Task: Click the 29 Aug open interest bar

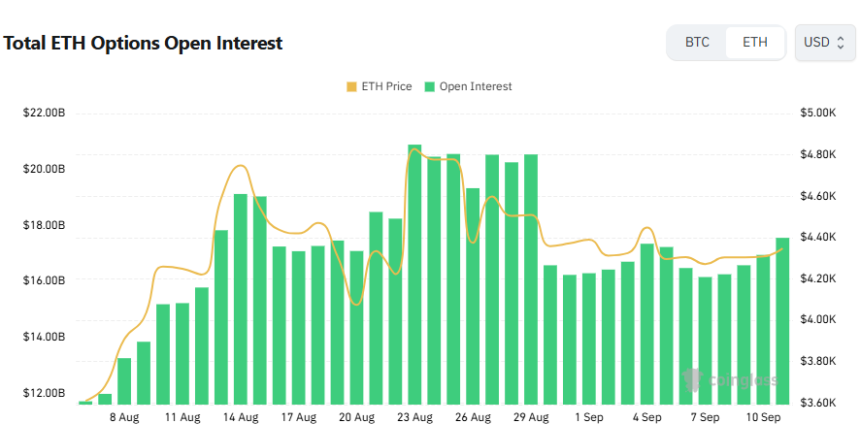Action: (x=531, y=279)
